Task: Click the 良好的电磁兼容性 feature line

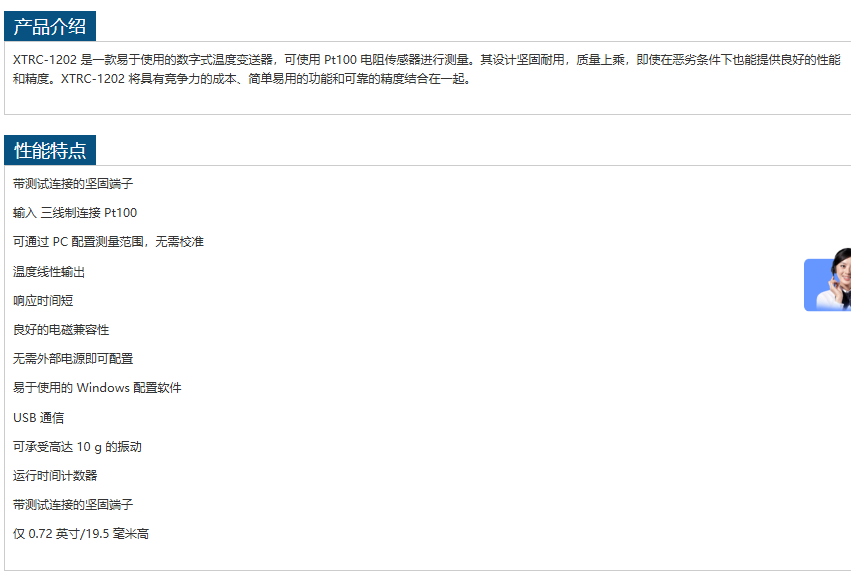Action: [x=61, y=330]
